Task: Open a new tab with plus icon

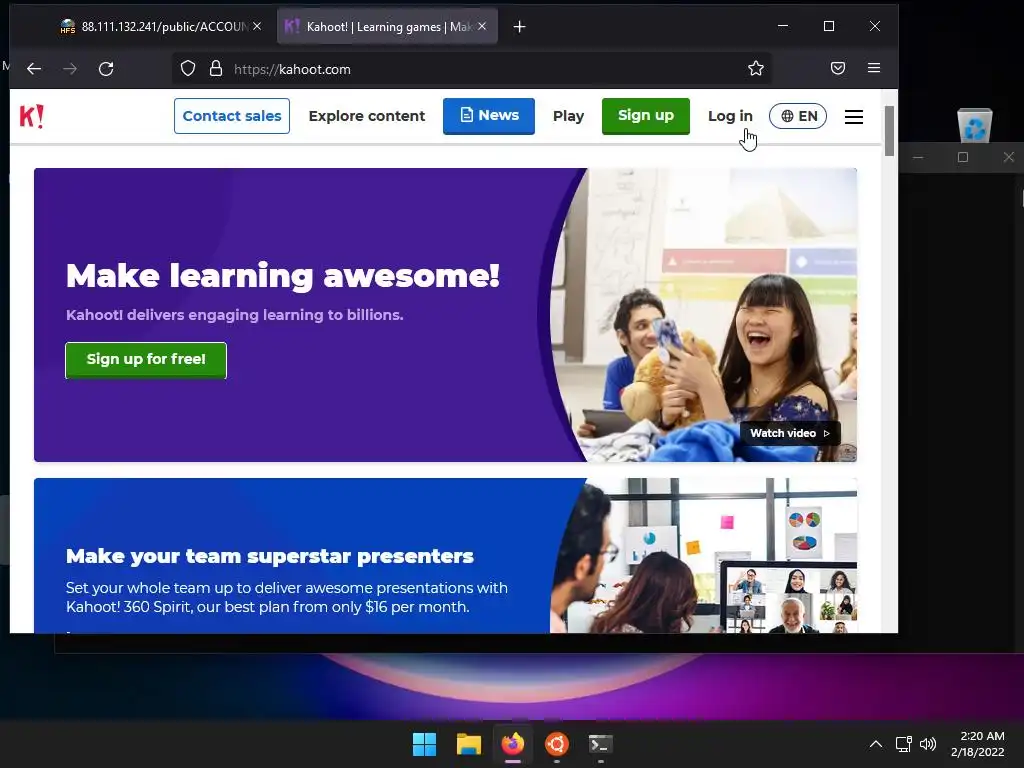Action: pos(519,27)
